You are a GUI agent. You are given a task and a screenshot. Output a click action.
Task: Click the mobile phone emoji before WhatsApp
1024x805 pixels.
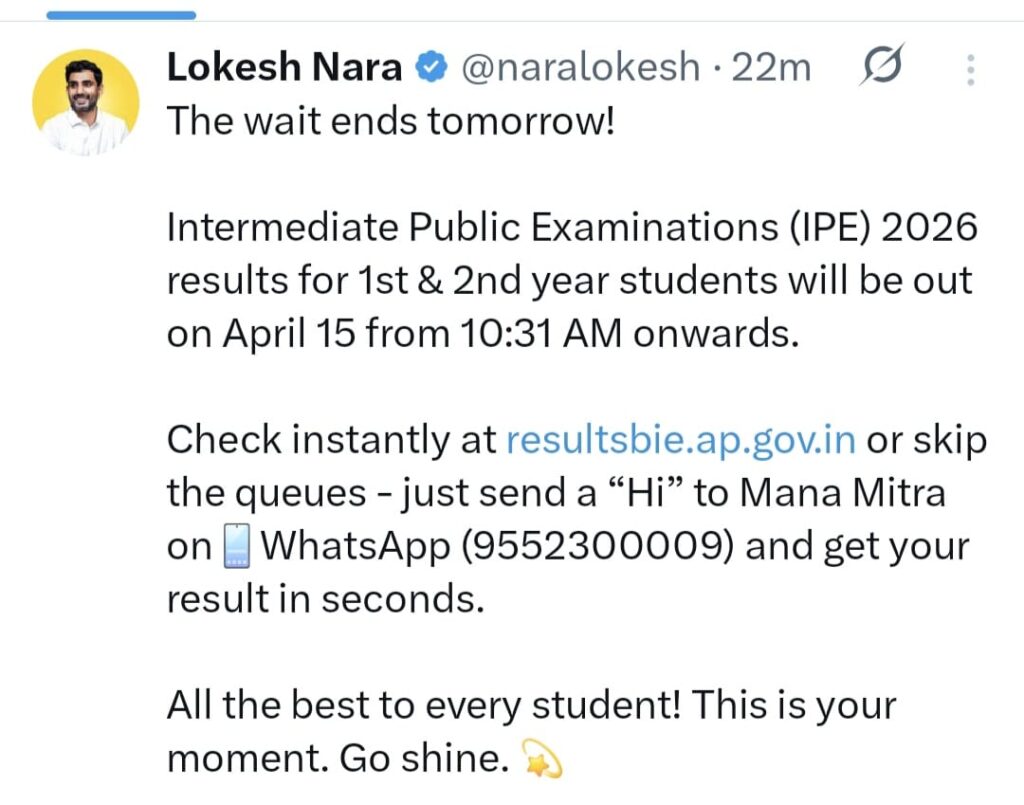(237, 547)
